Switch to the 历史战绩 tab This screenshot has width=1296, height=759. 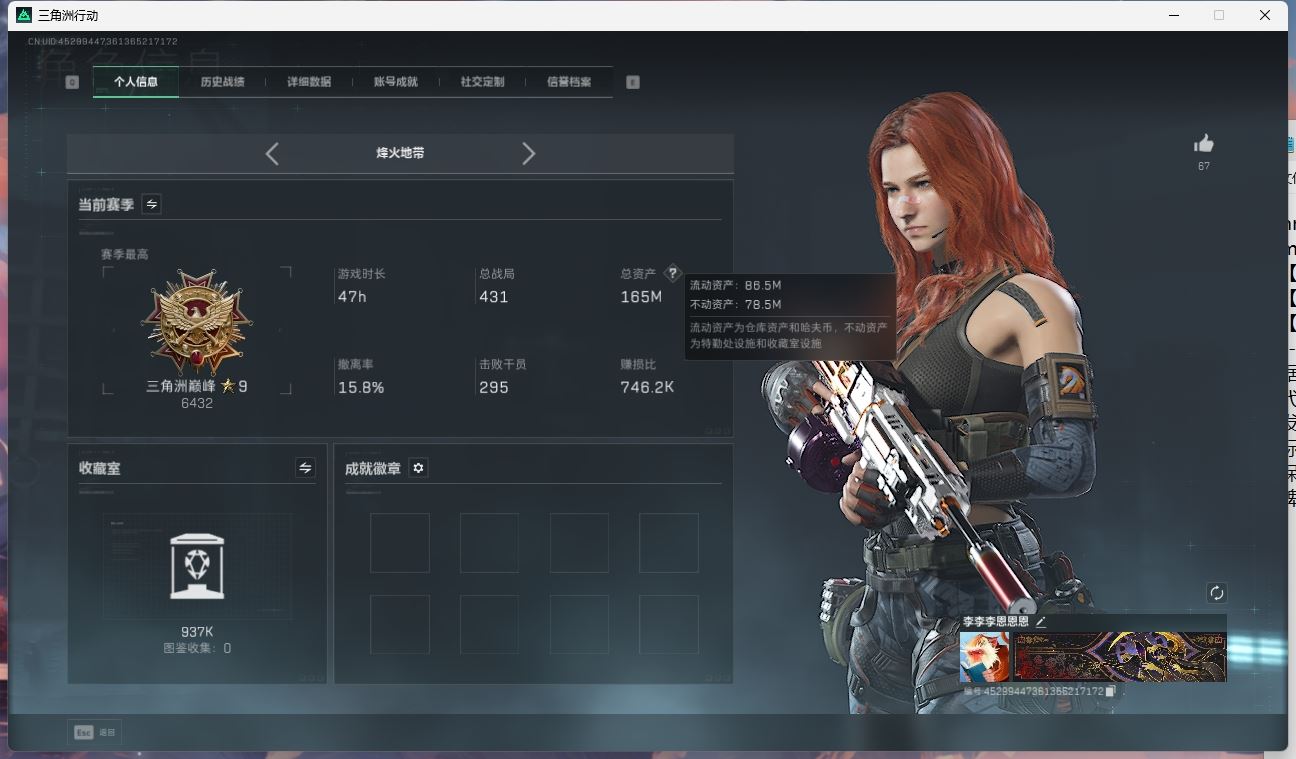click(222, 82)
